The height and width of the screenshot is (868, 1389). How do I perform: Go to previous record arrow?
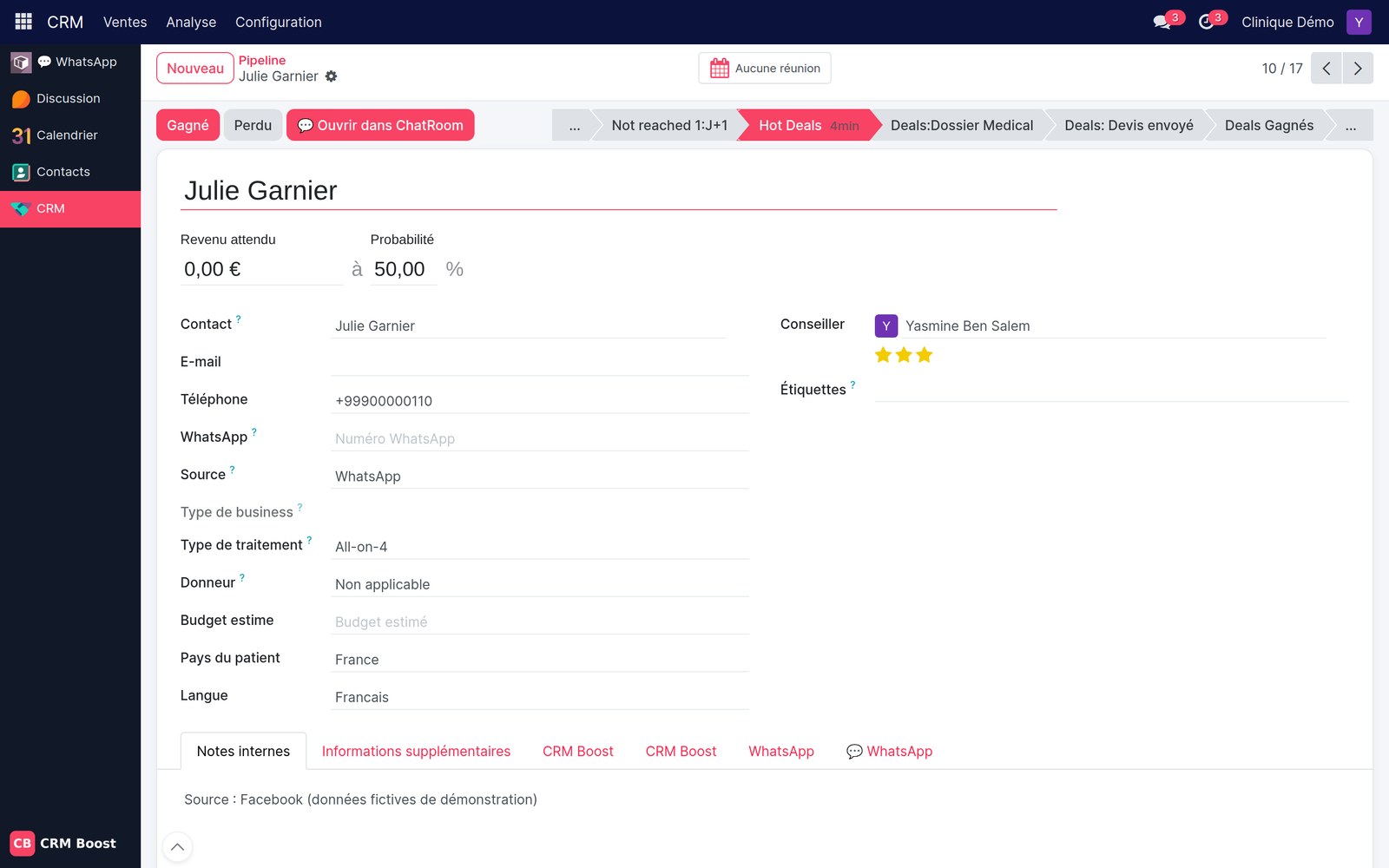(x=1326, y=69)
